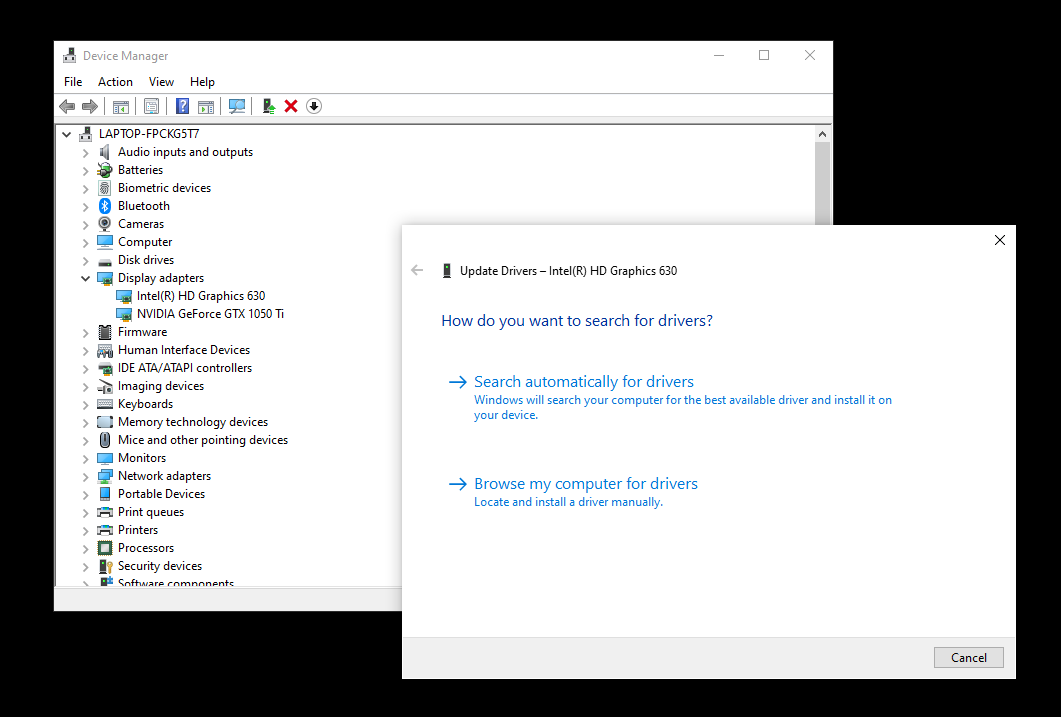Click the device tree vertical scrollbar thumb
The width and height of the screenshot is (1061, 717).
click(x=822, y=183)
